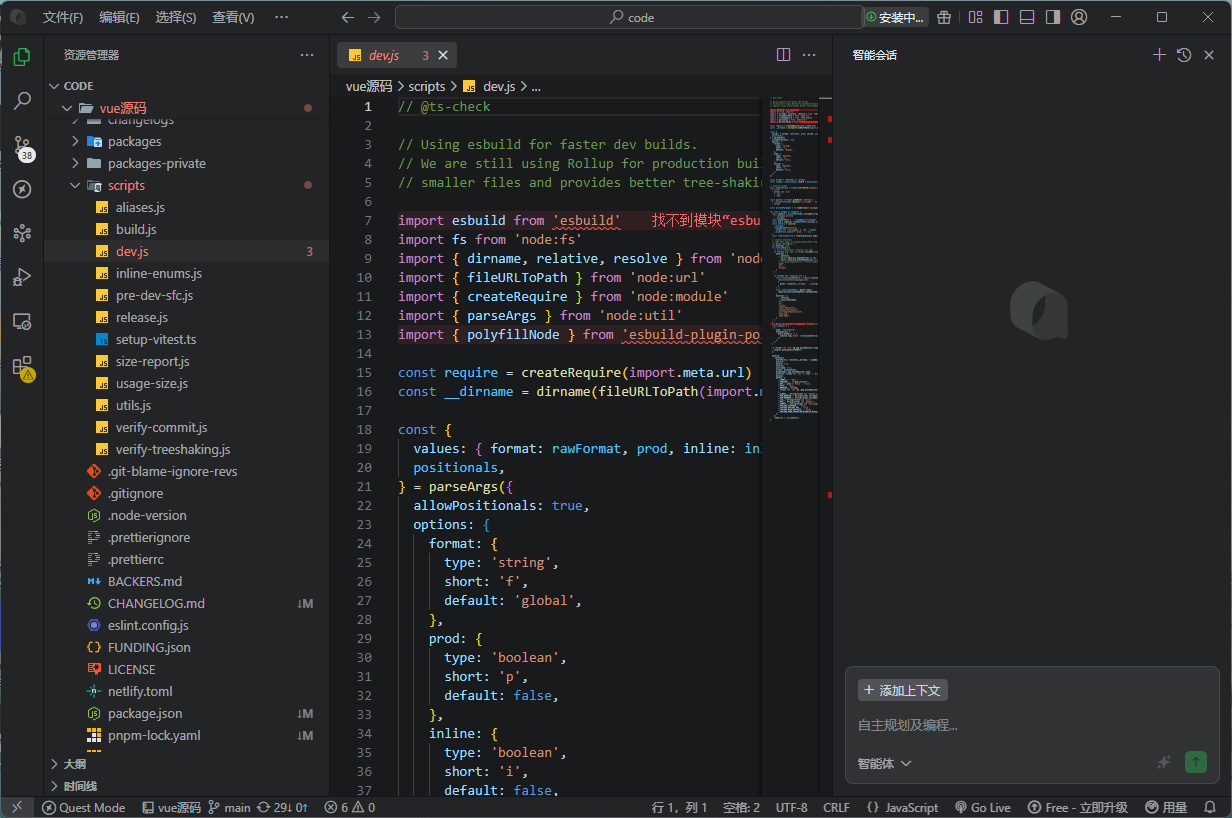Click the main branch indicator
This screenshot has width=1232, height=818.
(229, 807)
